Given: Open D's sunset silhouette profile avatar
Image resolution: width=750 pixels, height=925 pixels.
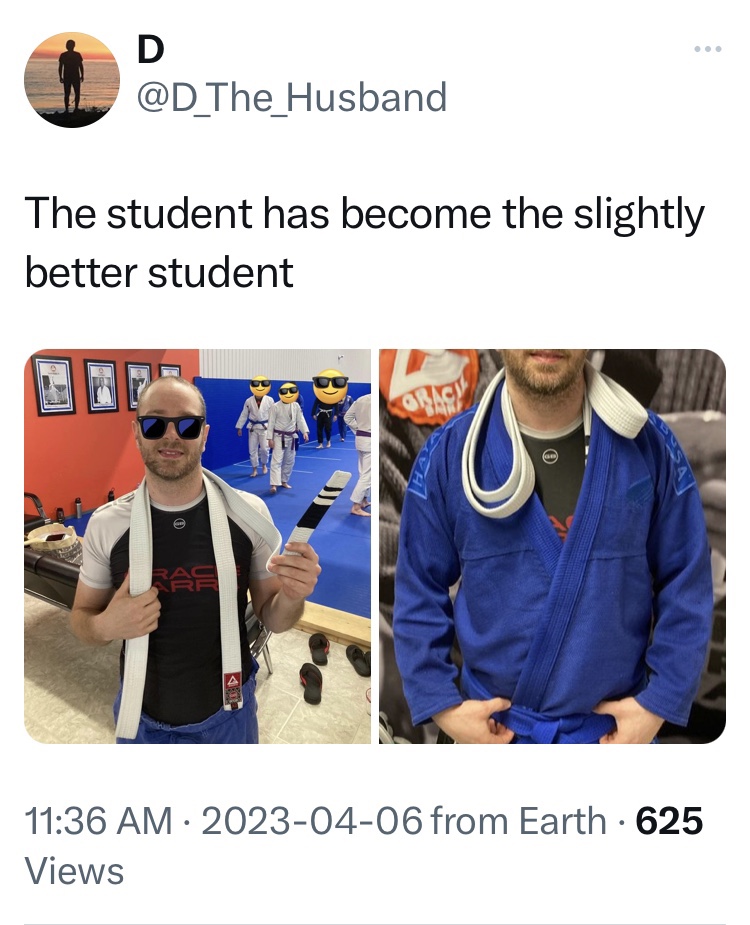Looking at the screenshot, I should [x=71, y=80].
